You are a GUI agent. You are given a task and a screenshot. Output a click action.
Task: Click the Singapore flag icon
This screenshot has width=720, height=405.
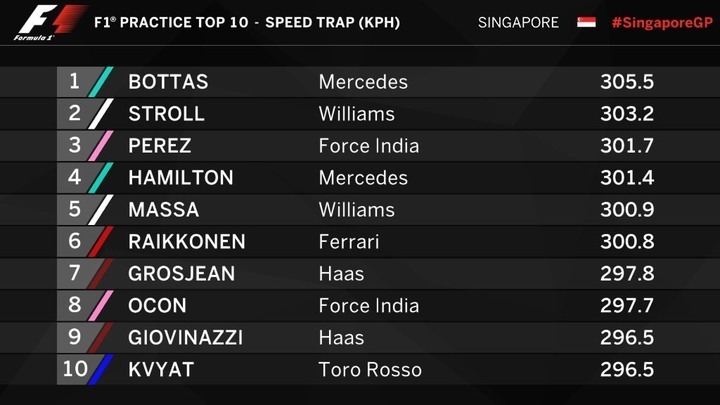click(x=586, y=22)
